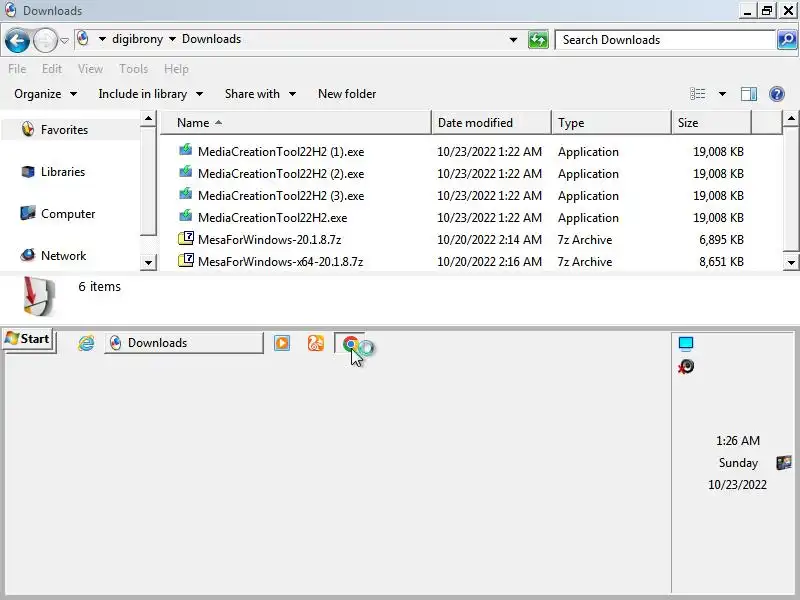The width and height of the screenshot is (800, 600).
Task: Click the Favorites star icon
Action: click(x=28, y=129)
